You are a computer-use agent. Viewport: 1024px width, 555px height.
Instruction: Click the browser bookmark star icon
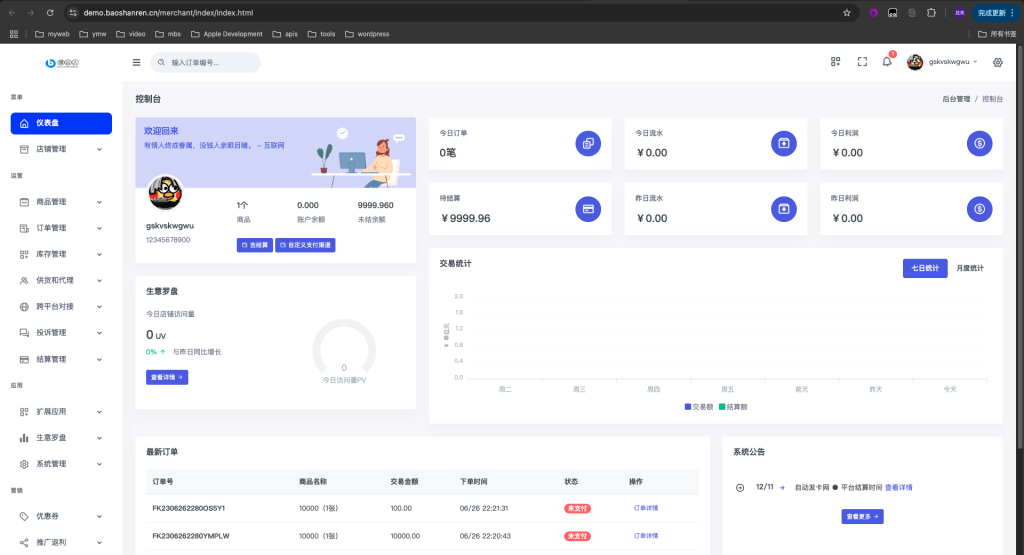click(x=847, y=12)
